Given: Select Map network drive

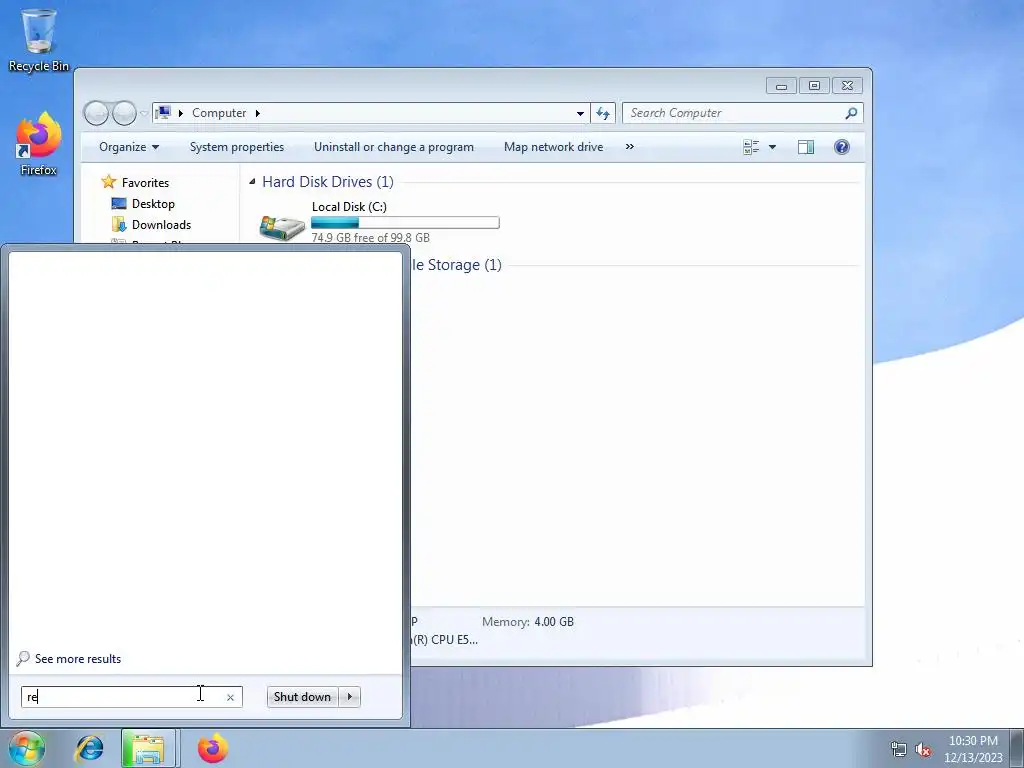Looking at the screenshot, I should 553,147.
